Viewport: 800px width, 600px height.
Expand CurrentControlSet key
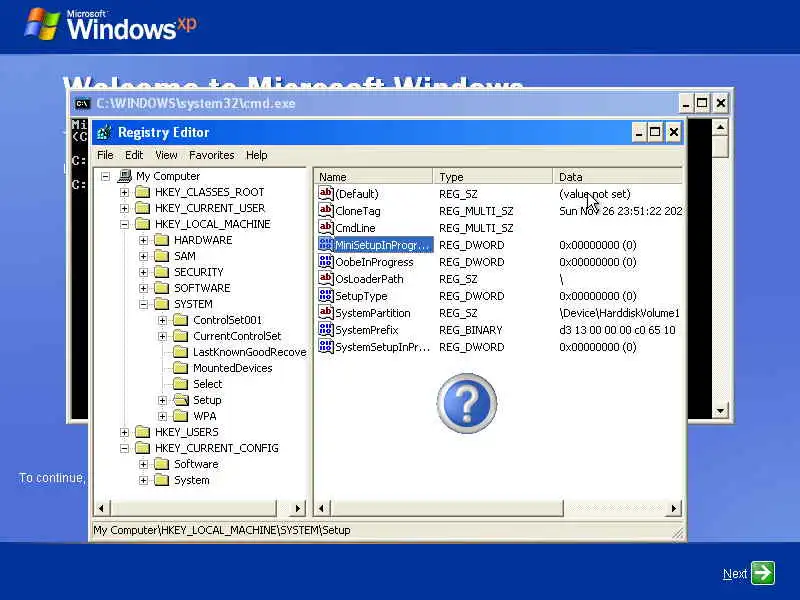[162, 336]
